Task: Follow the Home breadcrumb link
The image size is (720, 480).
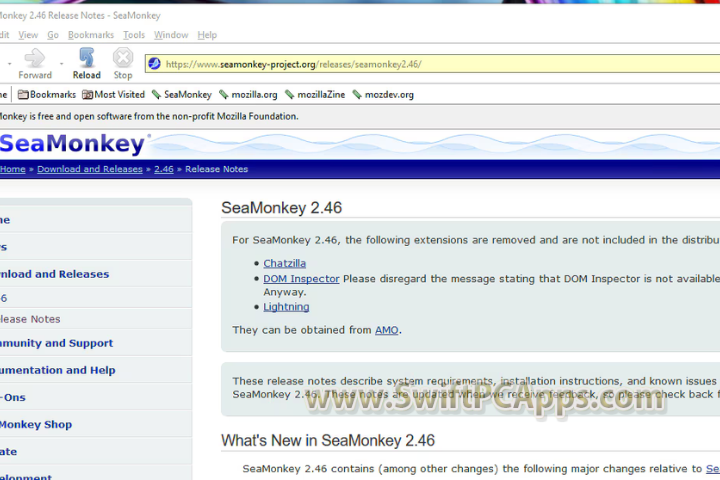Action: coord(13,169)
